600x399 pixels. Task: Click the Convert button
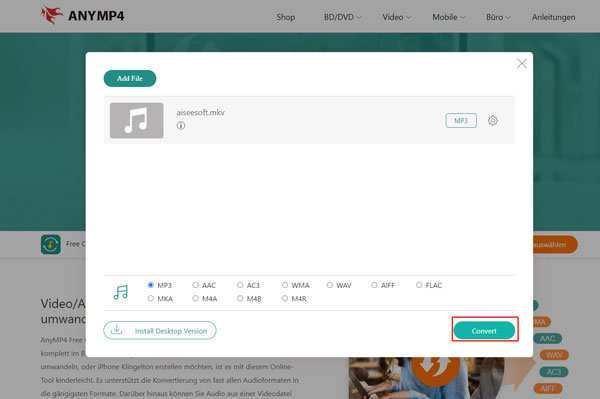484,331
